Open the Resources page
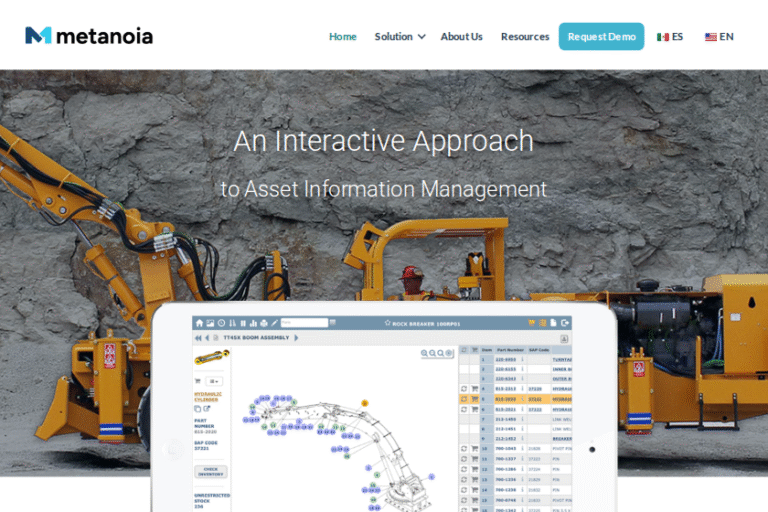 pos(525,37)
